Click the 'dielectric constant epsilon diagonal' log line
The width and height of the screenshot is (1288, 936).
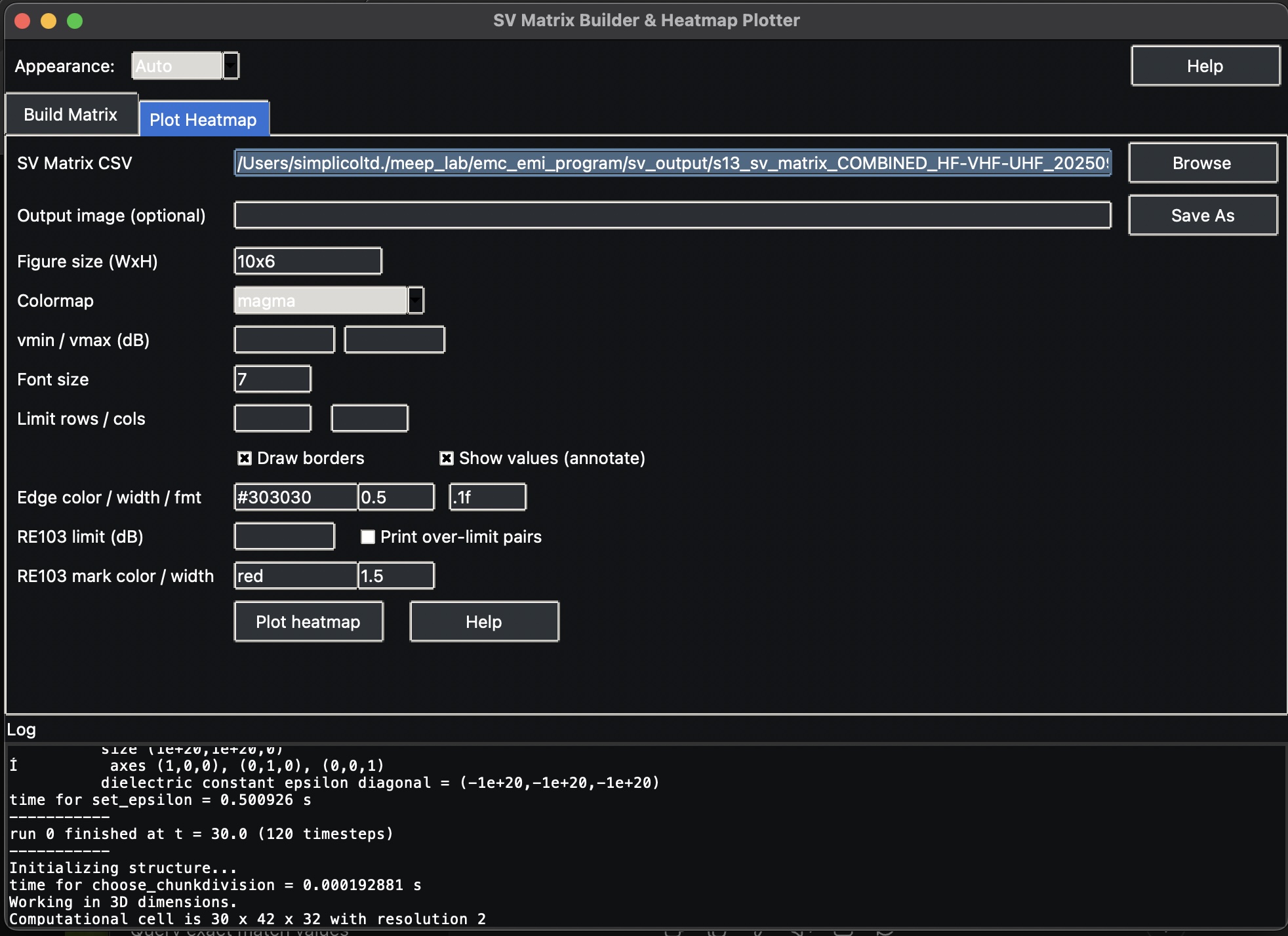(x=380, y=783)
